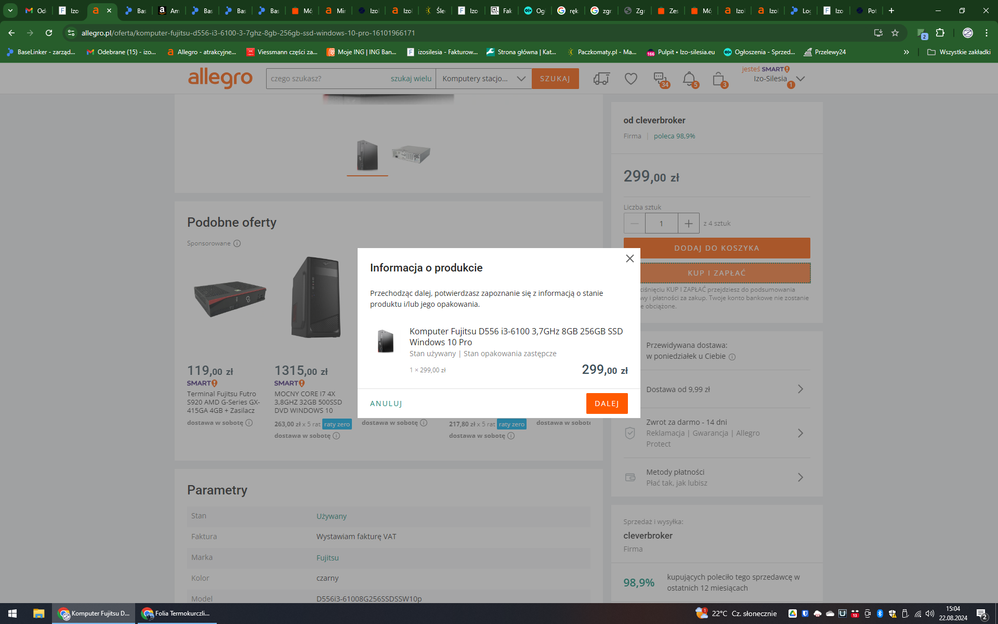This screenshot has width=998, height=624.
Task: Cancel the dialog via ANULUJ
Action: point(386,404)
